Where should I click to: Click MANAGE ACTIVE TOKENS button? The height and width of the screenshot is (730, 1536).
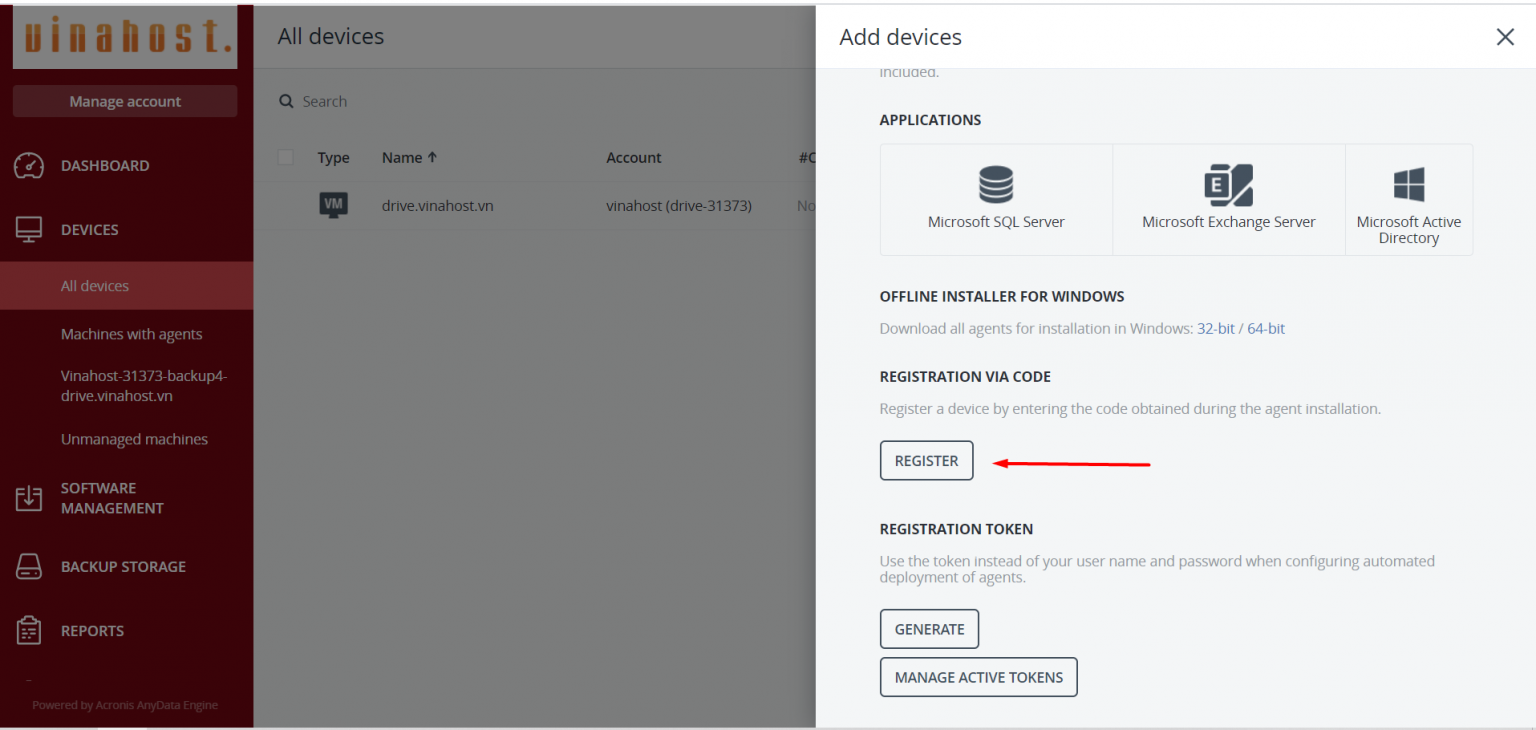[978, 677]
